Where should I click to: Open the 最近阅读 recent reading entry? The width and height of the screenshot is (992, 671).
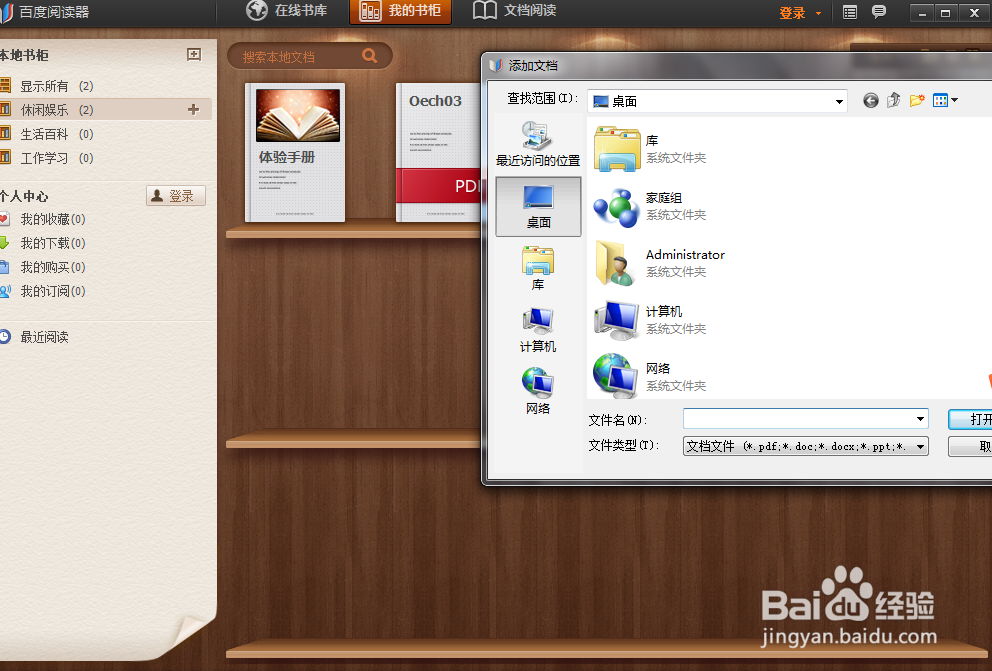click(44, 337)
